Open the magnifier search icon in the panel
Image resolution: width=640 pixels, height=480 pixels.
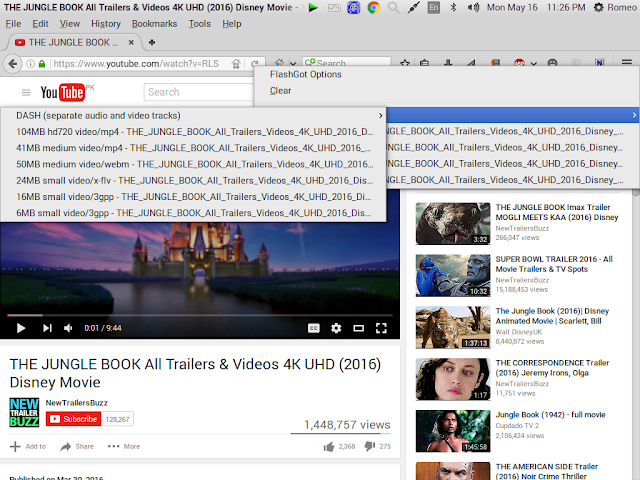click(x=393, y=7)
